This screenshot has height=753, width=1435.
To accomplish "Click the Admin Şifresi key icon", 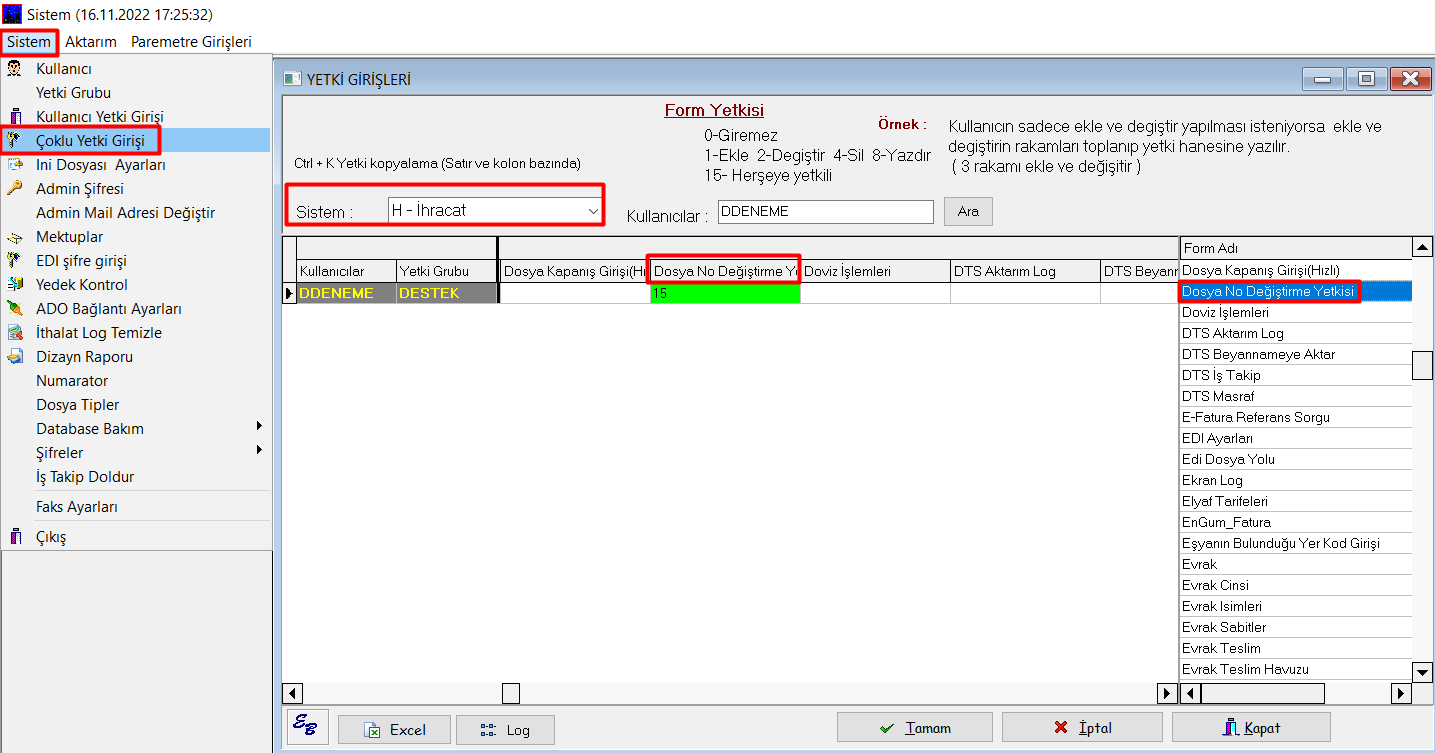I will click(14, 189).
